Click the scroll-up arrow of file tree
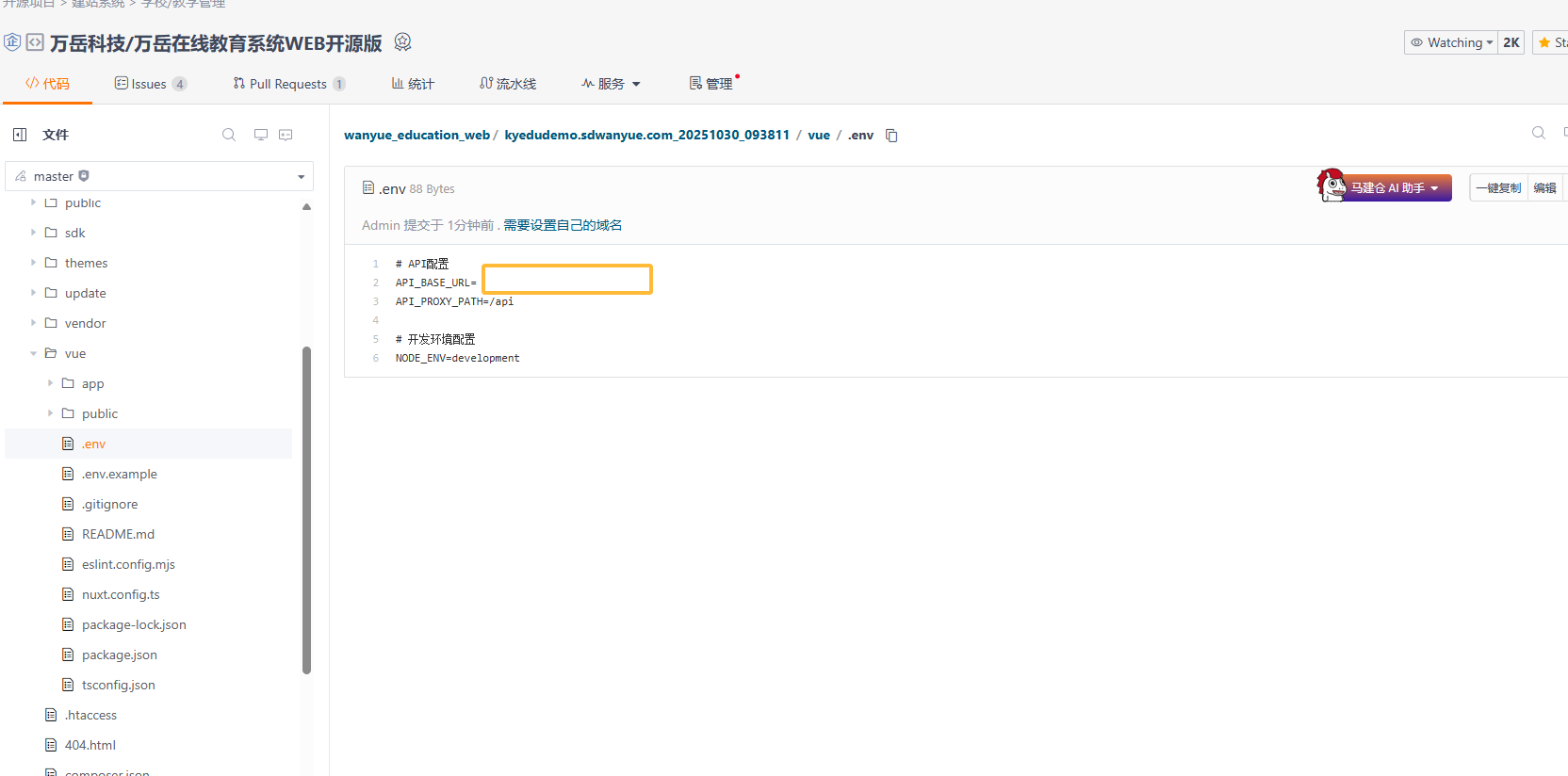 pyautogui.click(x=306, y=206)
